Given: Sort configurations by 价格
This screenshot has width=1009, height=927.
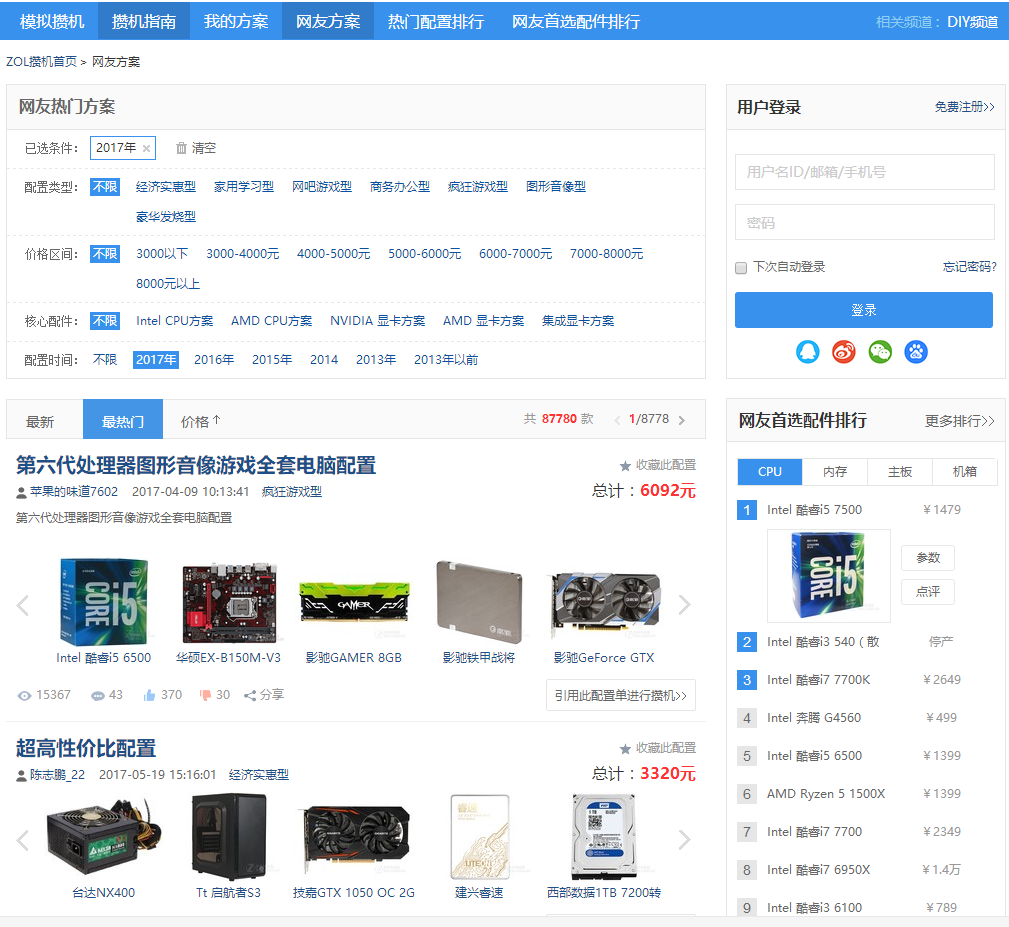Looking at the screenshot, I should point(201,421).
